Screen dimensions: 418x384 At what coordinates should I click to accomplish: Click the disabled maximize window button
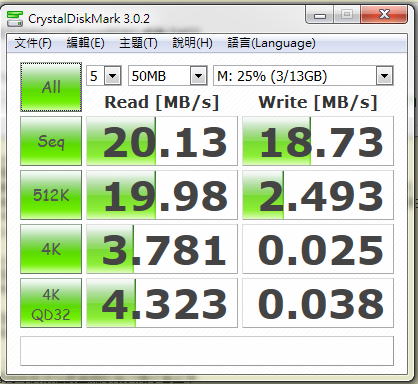pyautogui.click(x=347, y=15)
